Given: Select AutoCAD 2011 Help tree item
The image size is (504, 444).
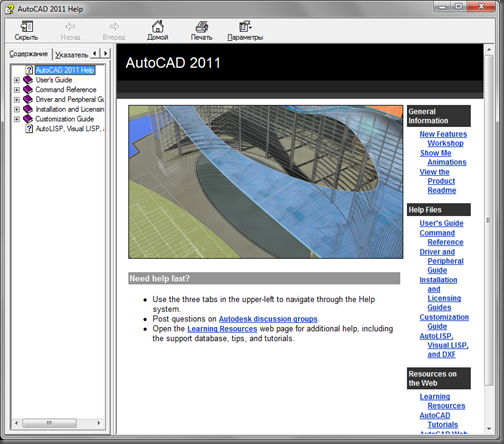Looking at the screenshot, I should click(x=65, y=70).
